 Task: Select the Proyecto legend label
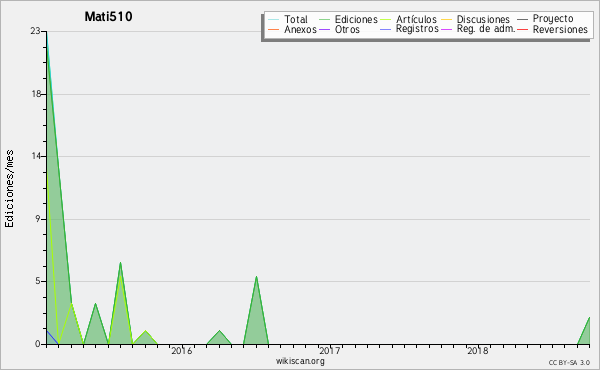coord(553,19)
